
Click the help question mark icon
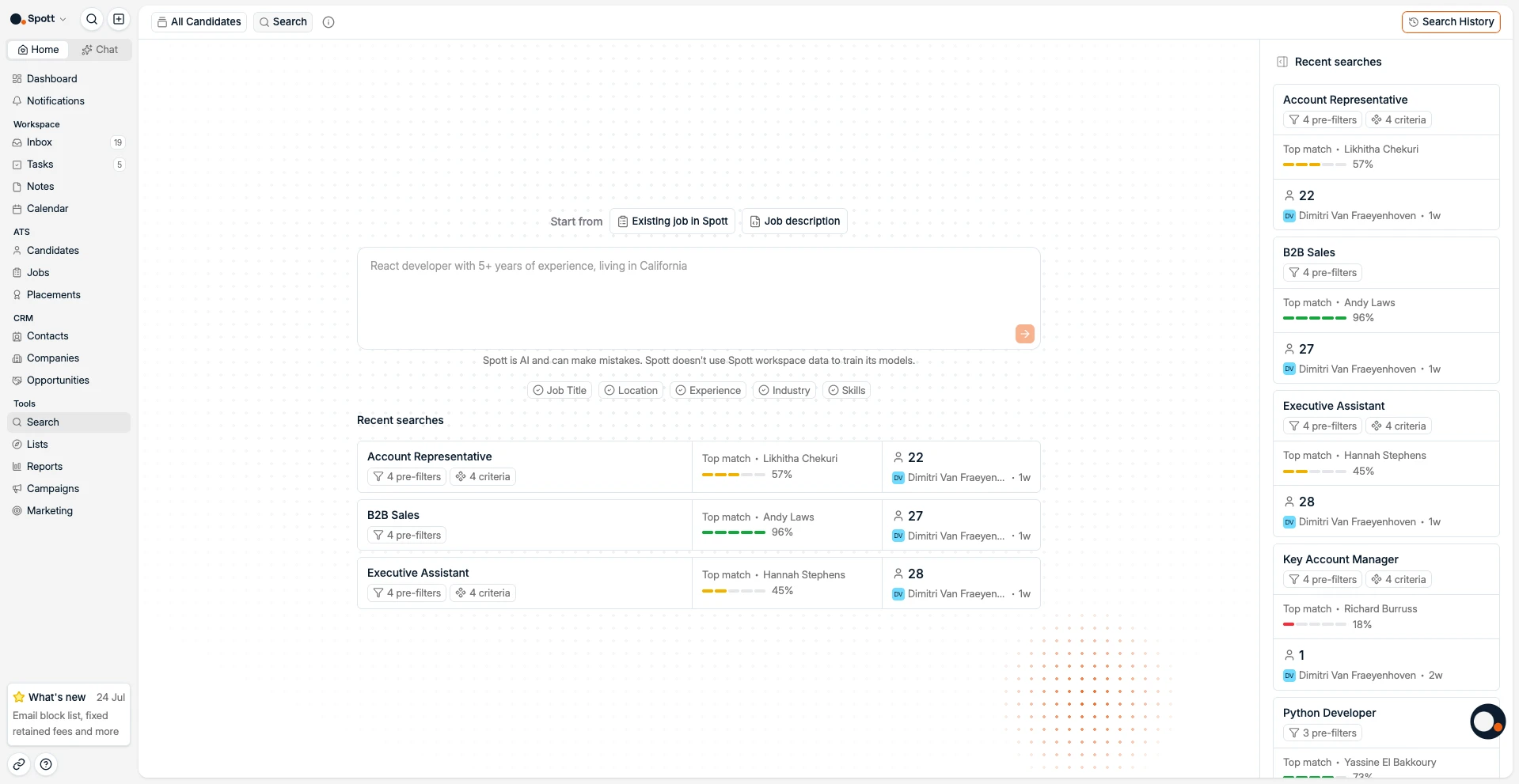pos(46,764)
